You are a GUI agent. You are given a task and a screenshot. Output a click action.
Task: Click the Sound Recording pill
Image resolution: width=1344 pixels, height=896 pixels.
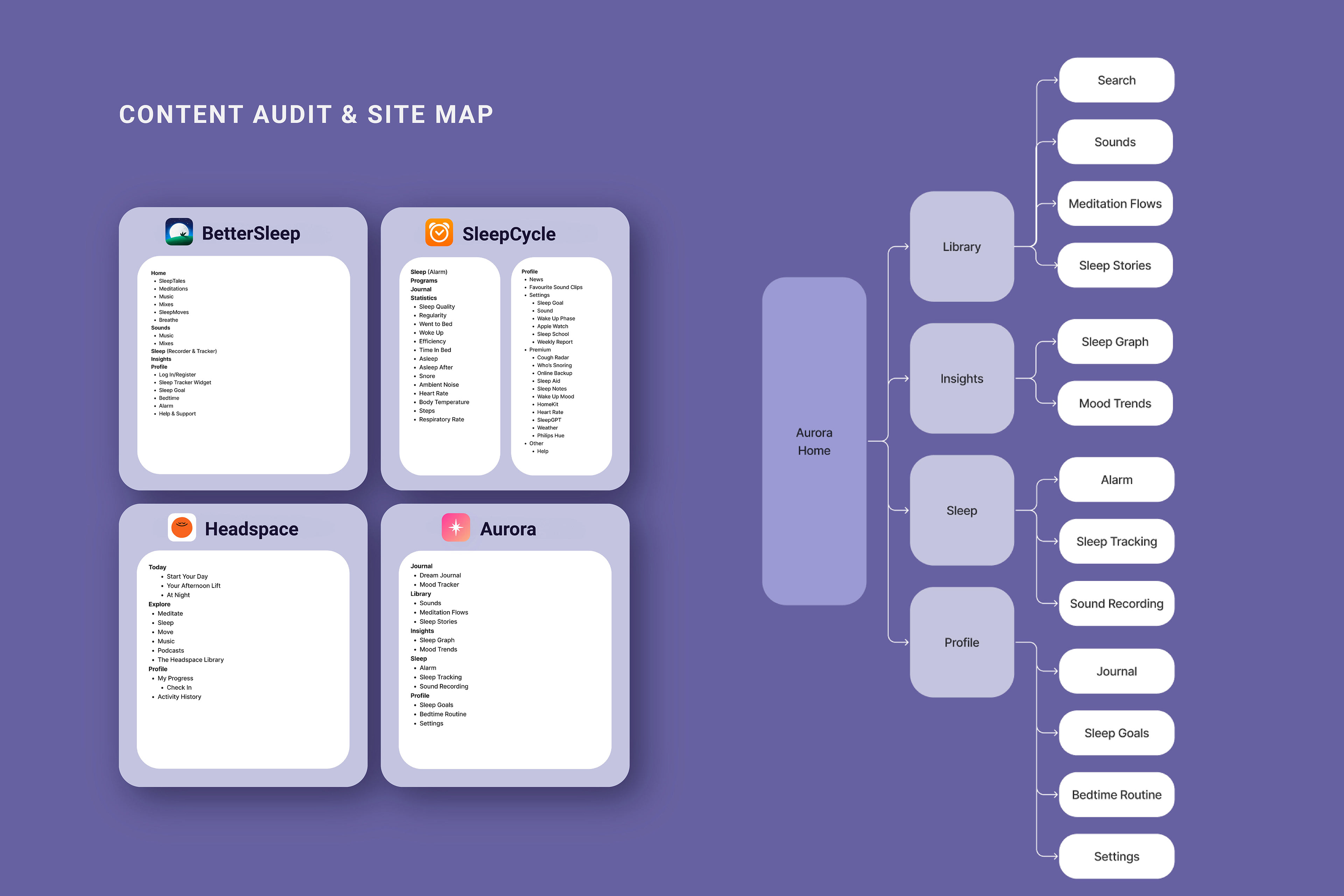pyautogui.click(x=1116, y=603)
